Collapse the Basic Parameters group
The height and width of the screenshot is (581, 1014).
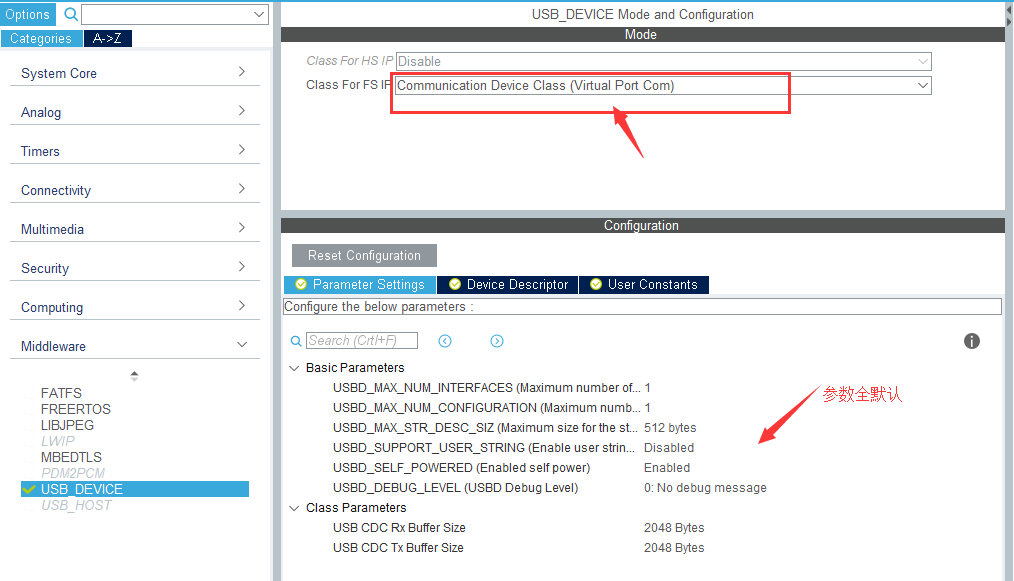pyautogui.click(x=294, y=368)
